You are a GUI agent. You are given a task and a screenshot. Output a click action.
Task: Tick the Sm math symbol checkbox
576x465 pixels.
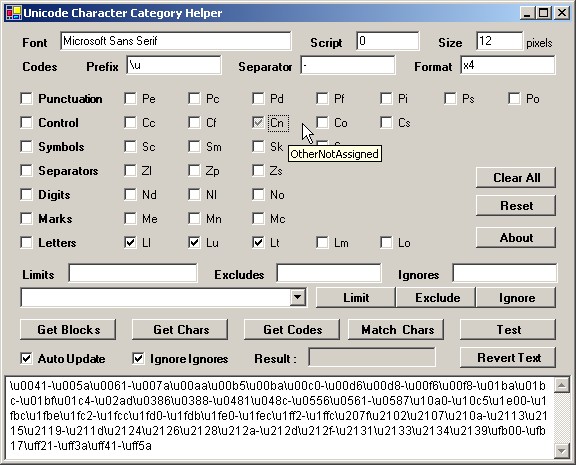(194, 147)
